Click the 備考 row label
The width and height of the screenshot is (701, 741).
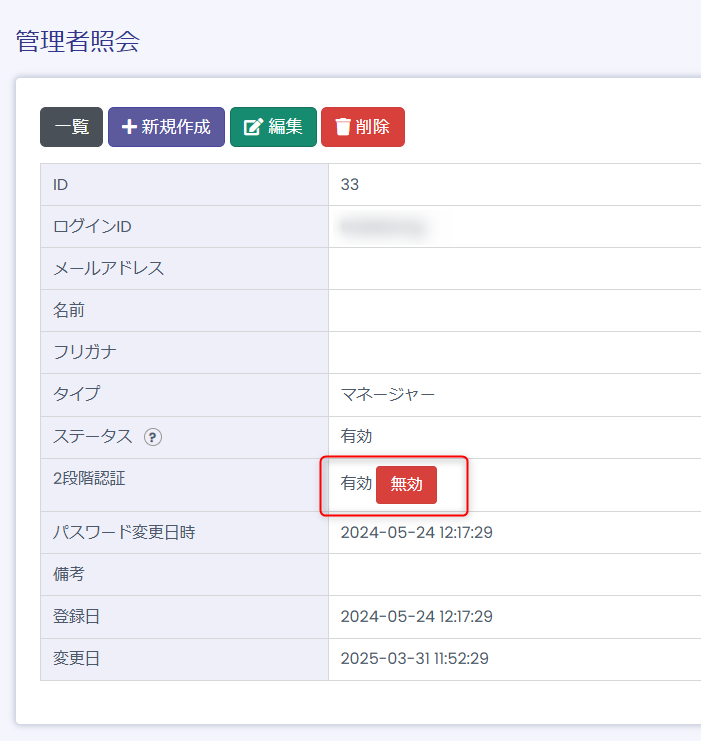(x=69, y=574)
